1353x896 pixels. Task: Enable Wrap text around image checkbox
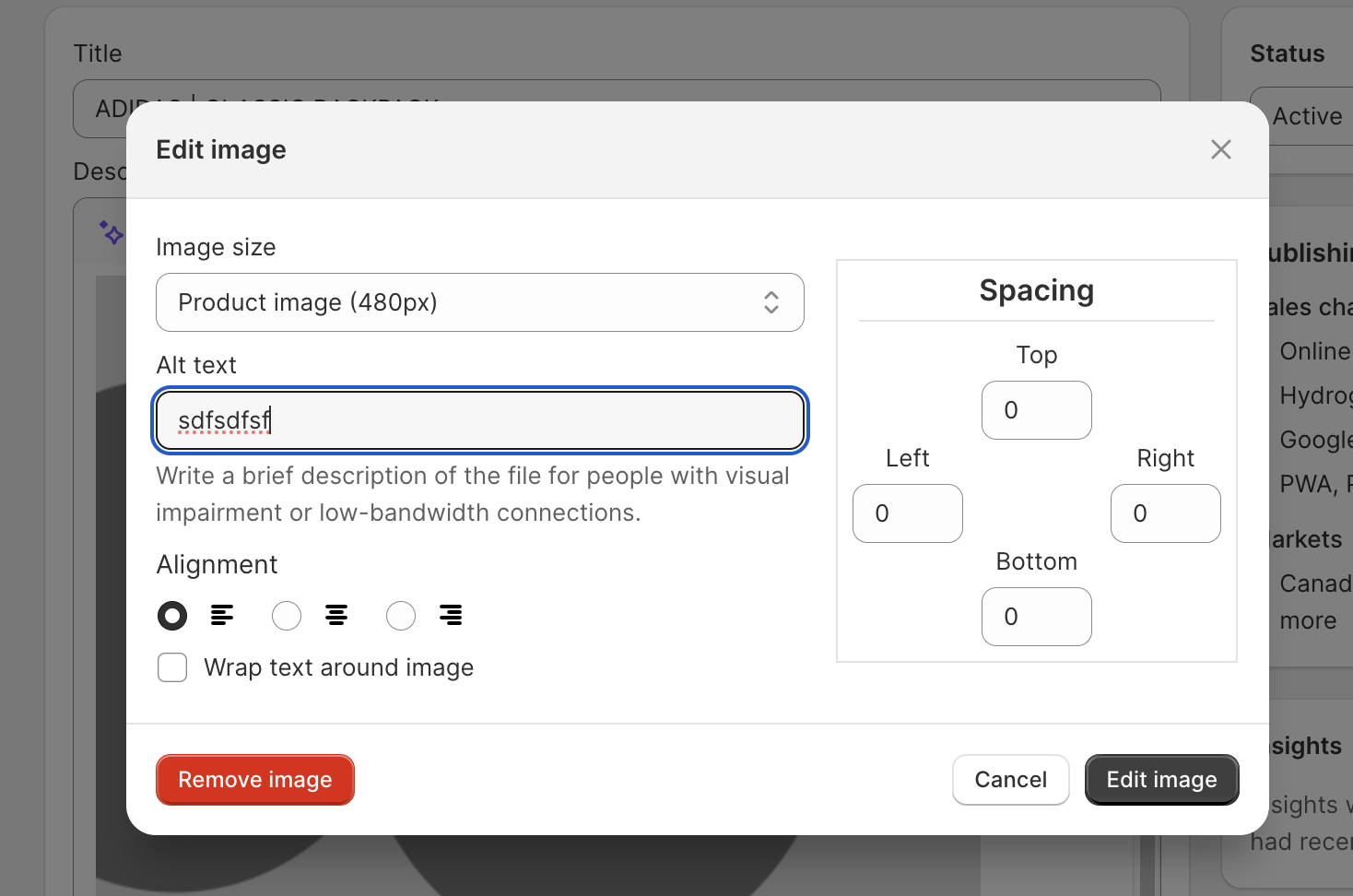click(x=172, y=667)
